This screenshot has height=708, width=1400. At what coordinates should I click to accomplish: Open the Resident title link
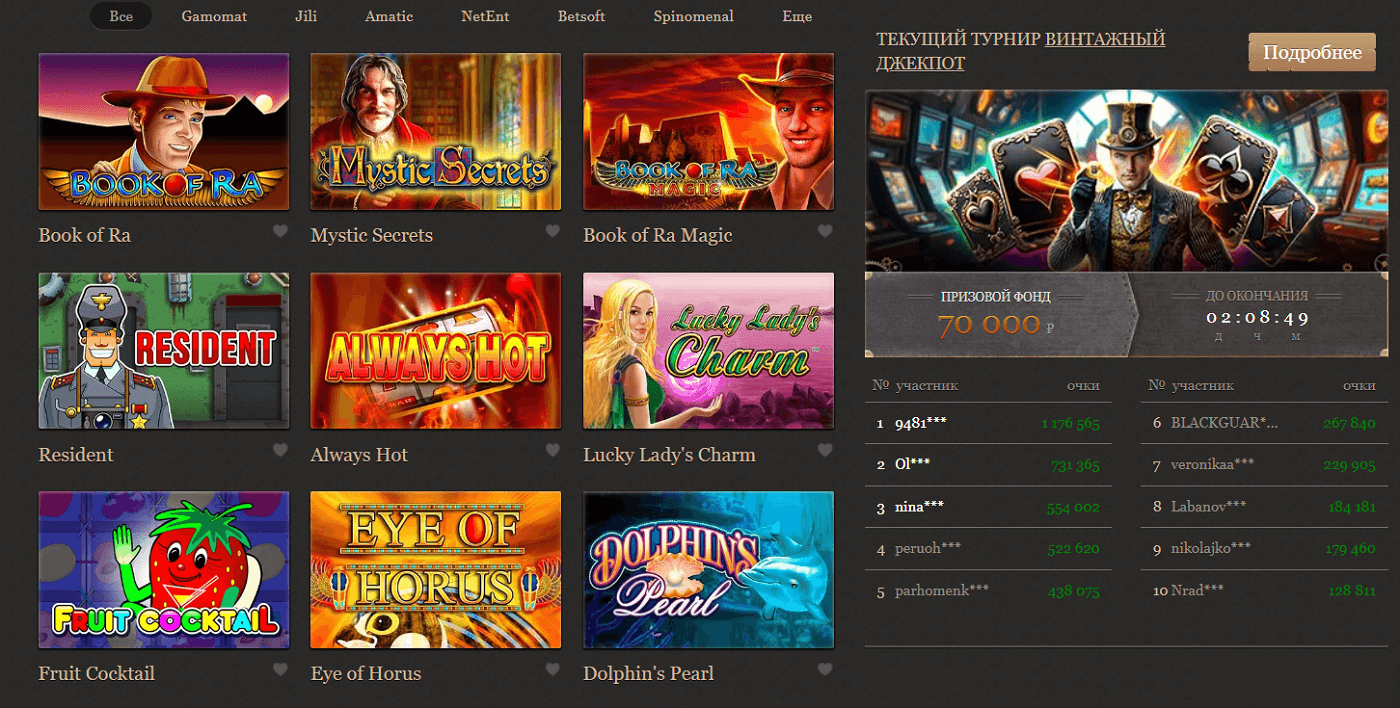[x=76, y=454]
